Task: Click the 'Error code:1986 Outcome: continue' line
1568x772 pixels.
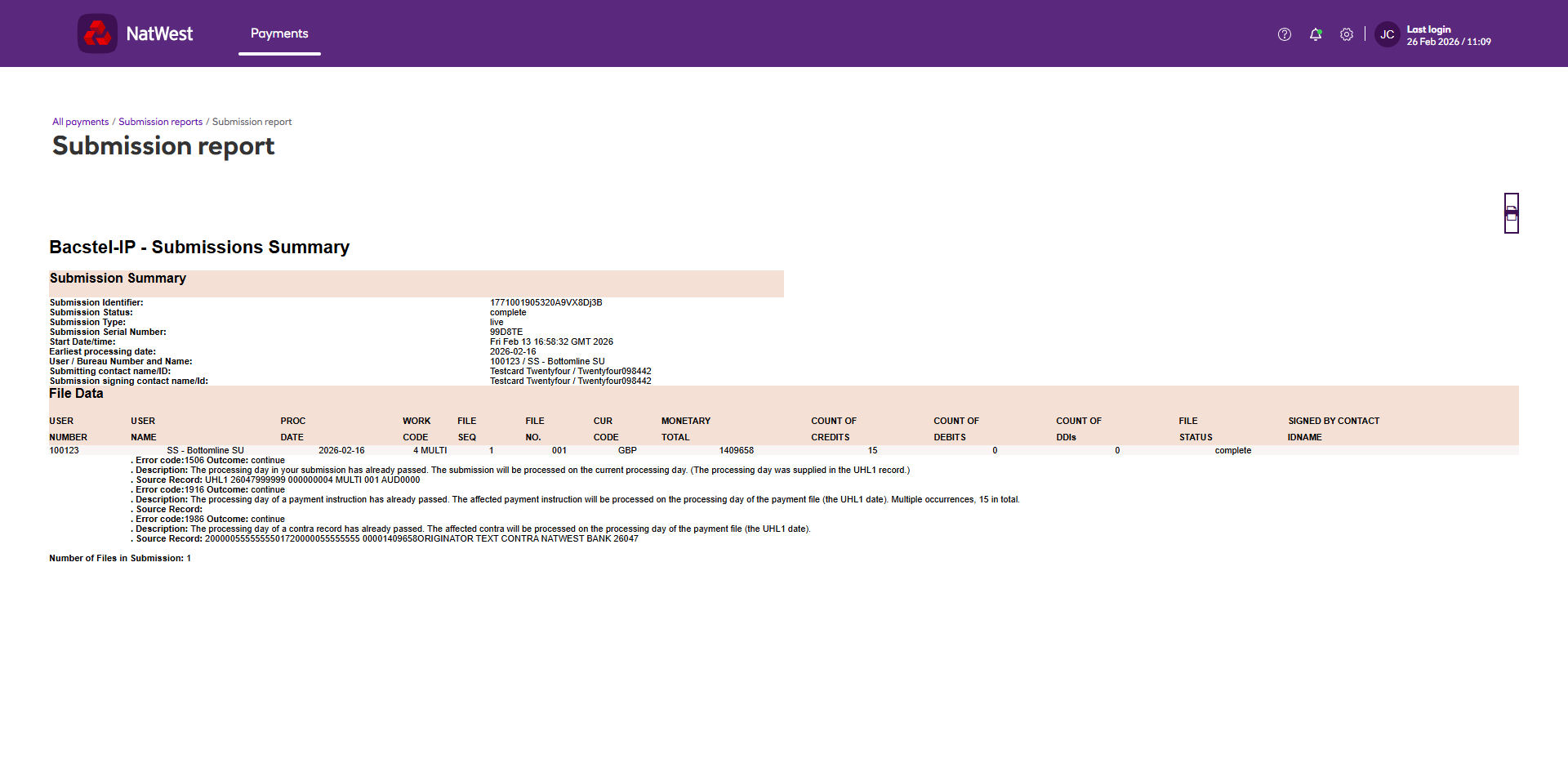Action: [x=208, y=519]
